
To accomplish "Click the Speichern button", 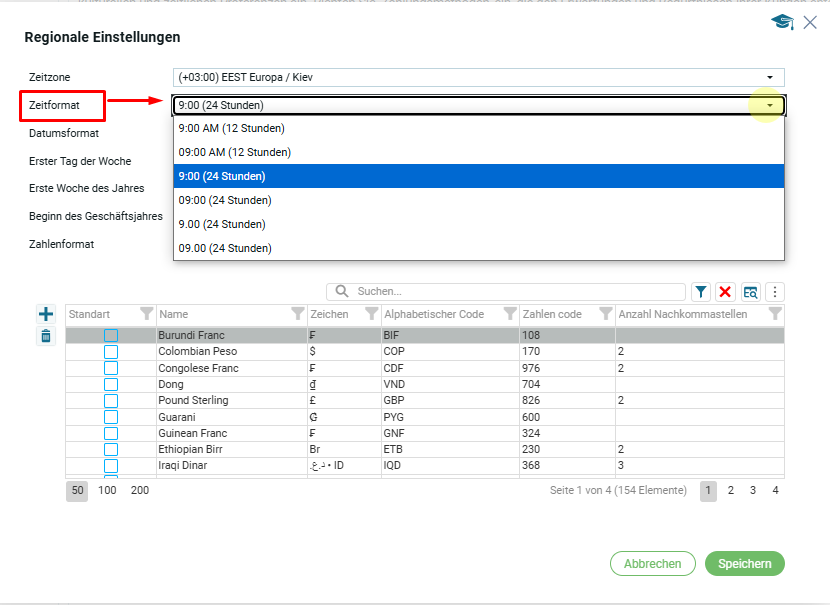I will click(x=744, y=564).
